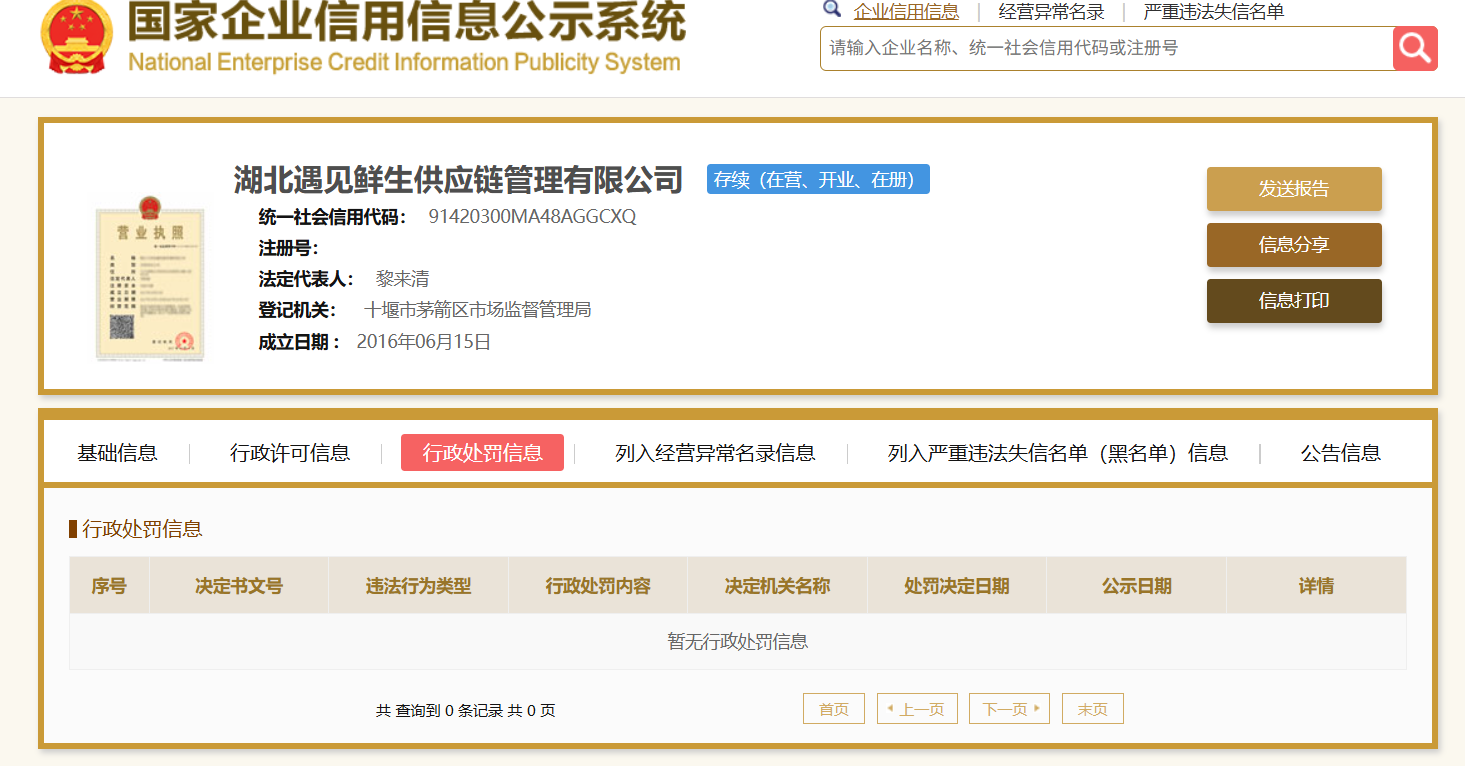Select the 企业信用信息 search category
The height and width of the screenshot is (766, 1465).
906,12
